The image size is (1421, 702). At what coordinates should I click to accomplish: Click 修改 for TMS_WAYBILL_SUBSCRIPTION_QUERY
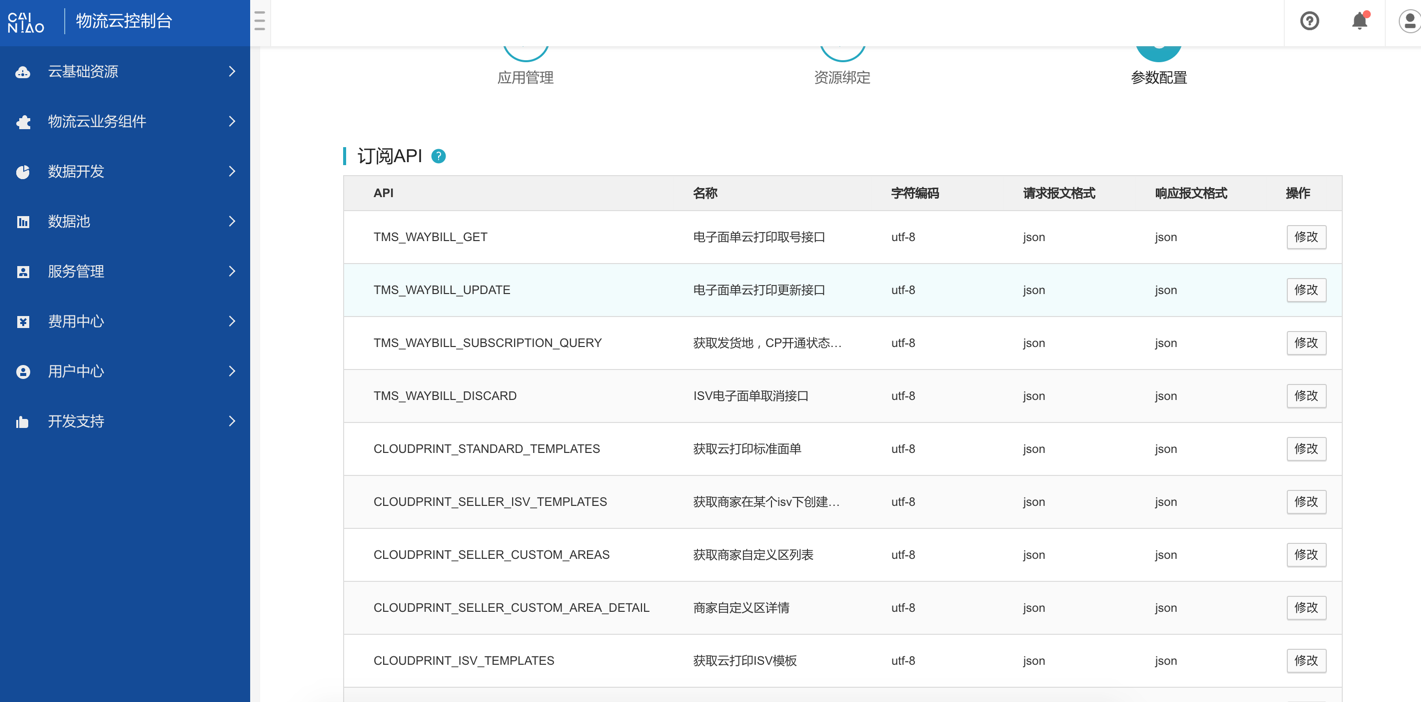tap(1306, 343)
